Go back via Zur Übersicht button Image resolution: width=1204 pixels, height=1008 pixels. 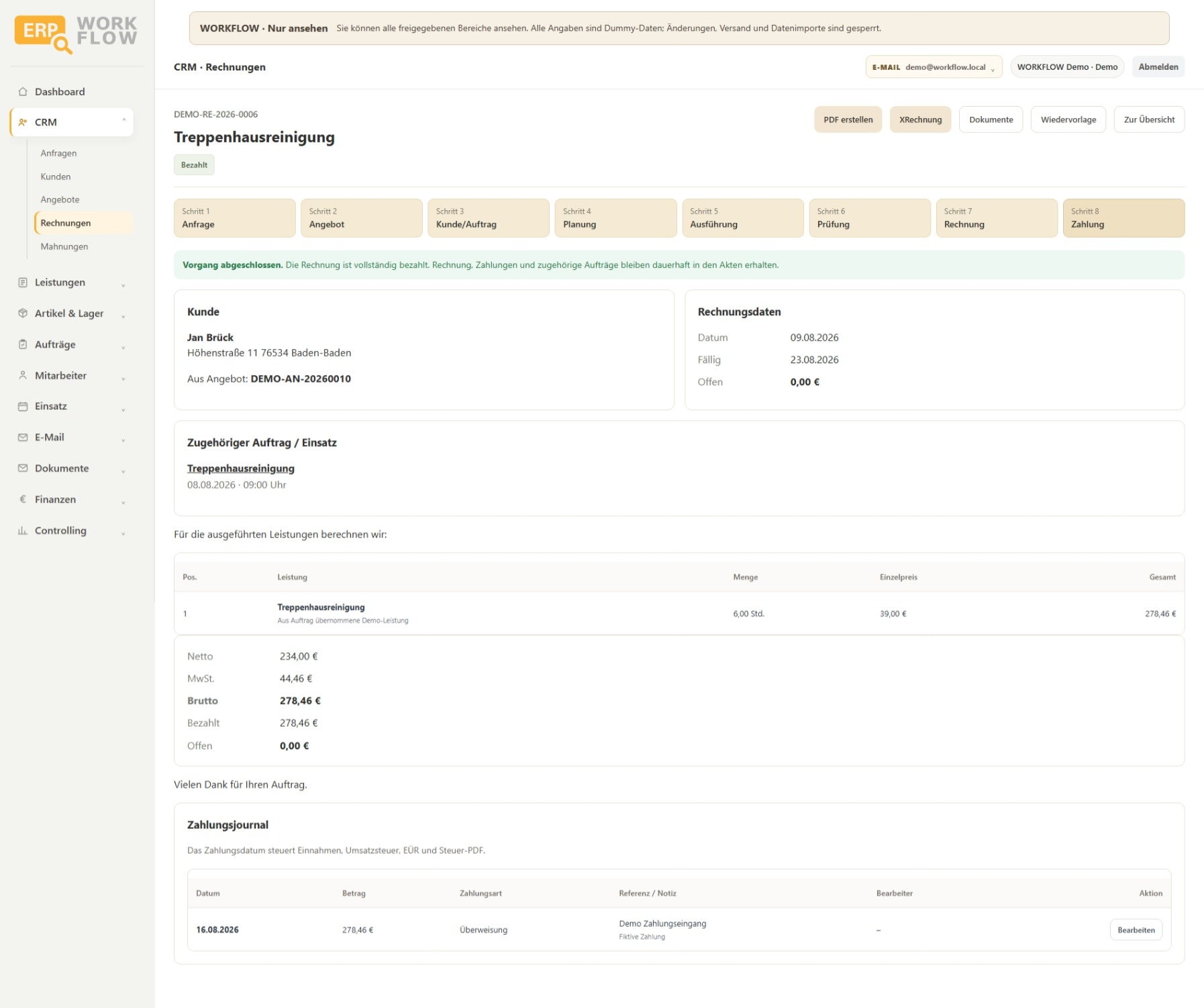[x=1149, y=119]
